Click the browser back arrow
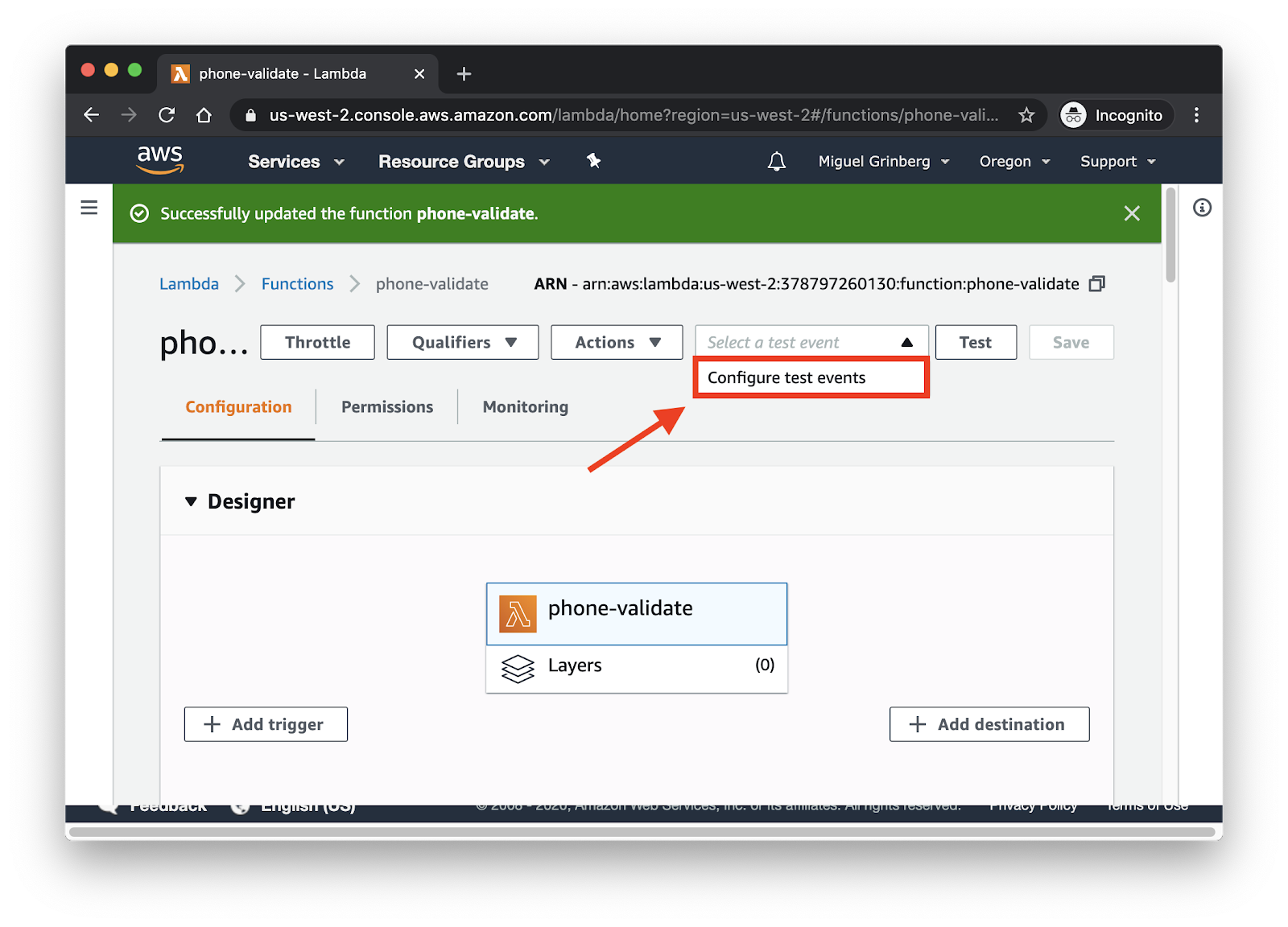The width and height of the screenshot is (1288, 927). click(x=92, y=115)
